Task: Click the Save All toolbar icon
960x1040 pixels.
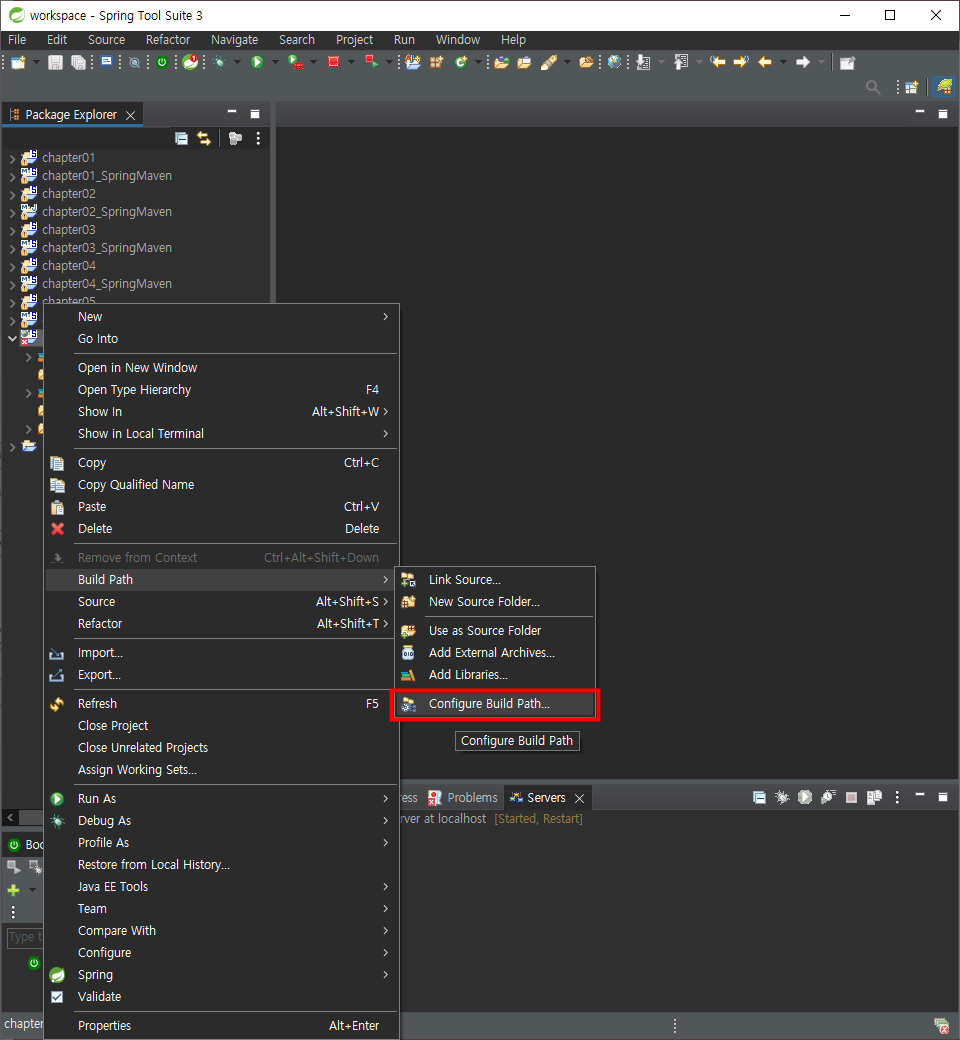Action: 78,62
